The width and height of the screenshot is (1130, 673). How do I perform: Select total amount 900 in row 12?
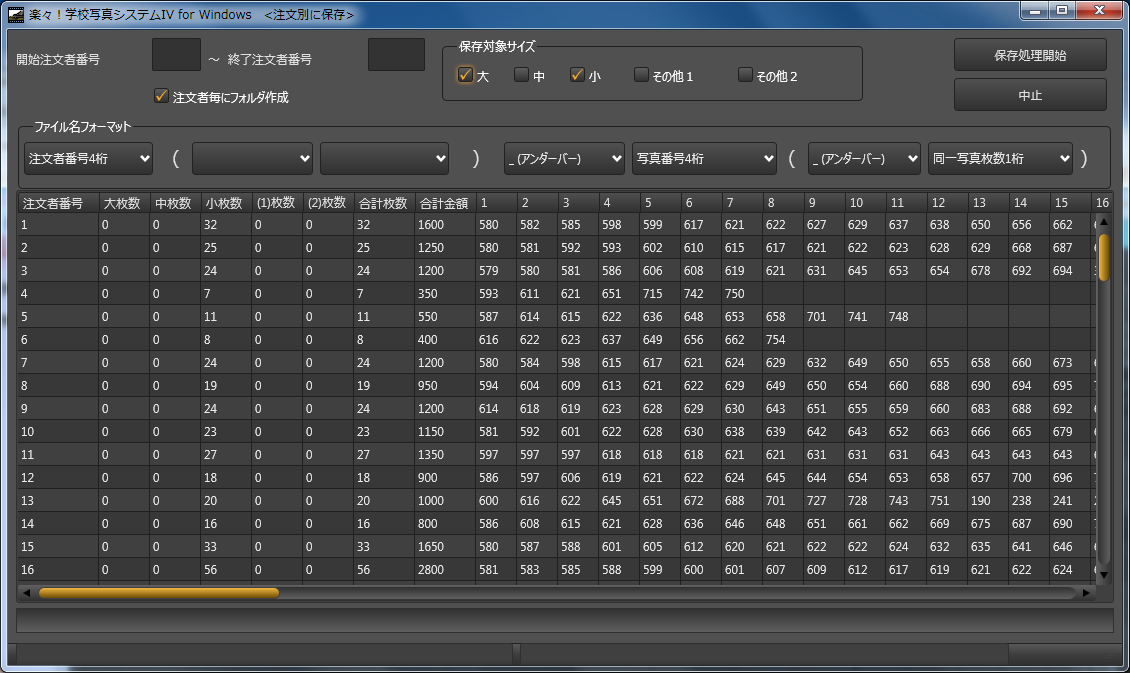tap(445, 478)
